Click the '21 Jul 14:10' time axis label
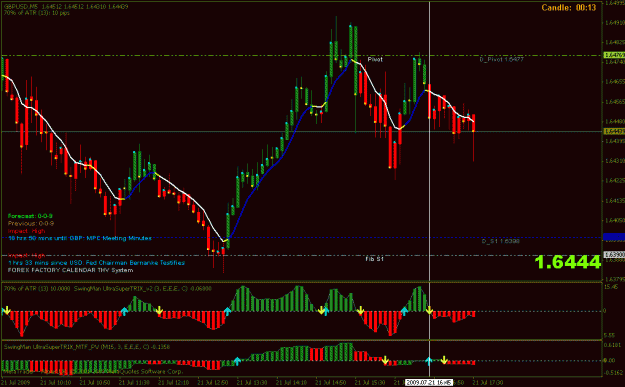625x387 pixels. pyautogui.click(x=291, y=383)
